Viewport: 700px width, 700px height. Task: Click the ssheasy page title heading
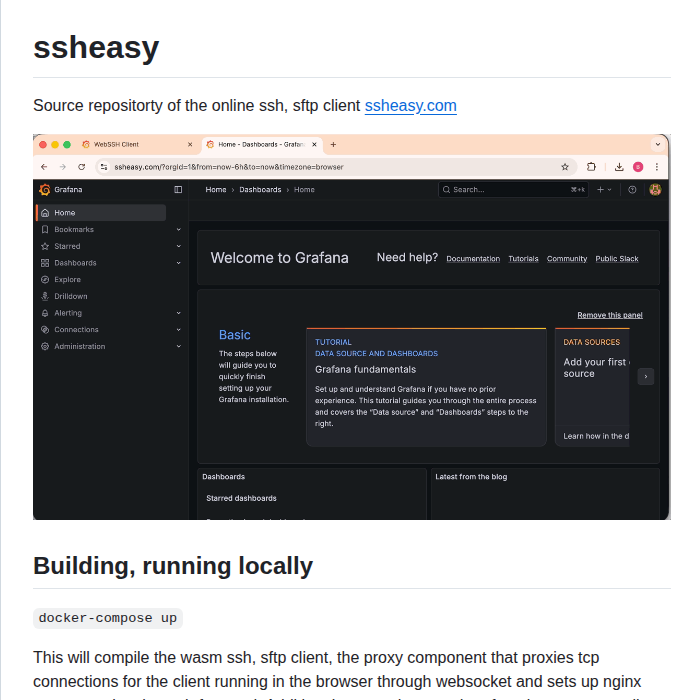click(x=96, y=47)
